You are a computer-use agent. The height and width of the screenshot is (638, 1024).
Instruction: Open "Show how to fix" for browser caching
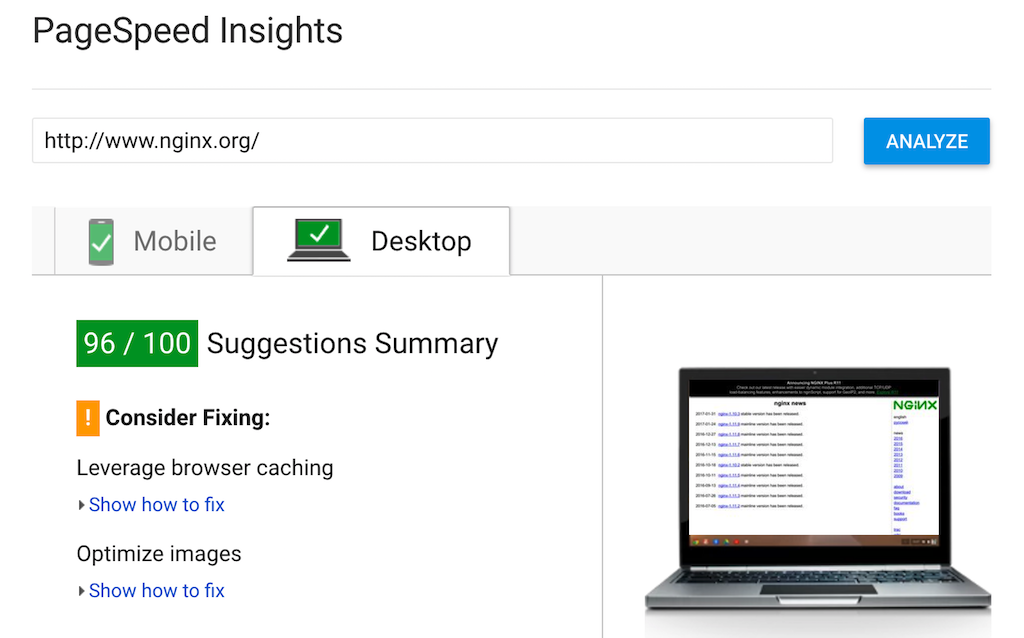click(157, 505)
